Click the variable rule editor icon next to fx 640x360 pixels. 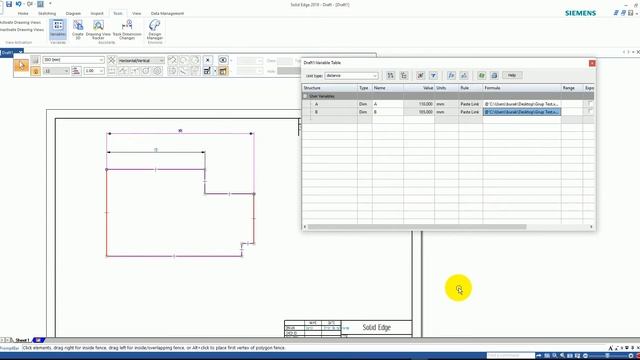464,76
